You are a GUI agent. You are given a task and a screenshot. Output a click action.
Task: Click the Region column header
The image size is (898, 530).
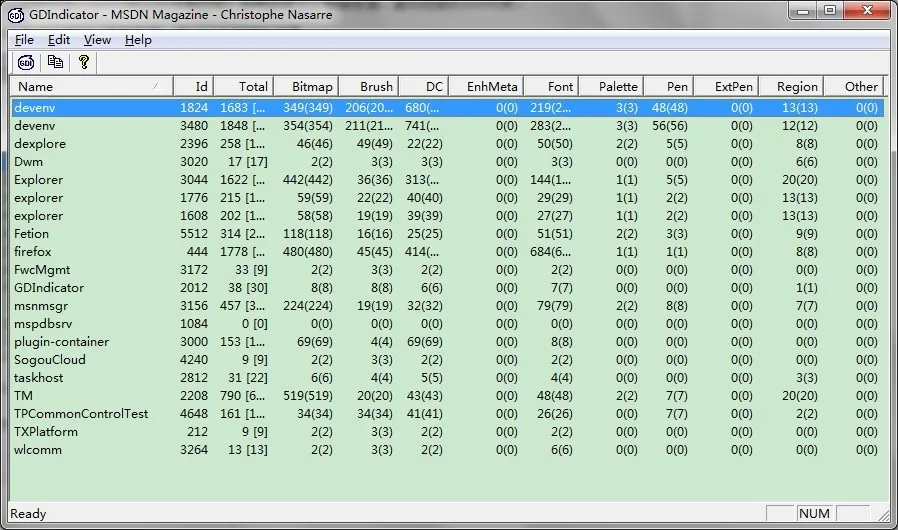(791, 87)
